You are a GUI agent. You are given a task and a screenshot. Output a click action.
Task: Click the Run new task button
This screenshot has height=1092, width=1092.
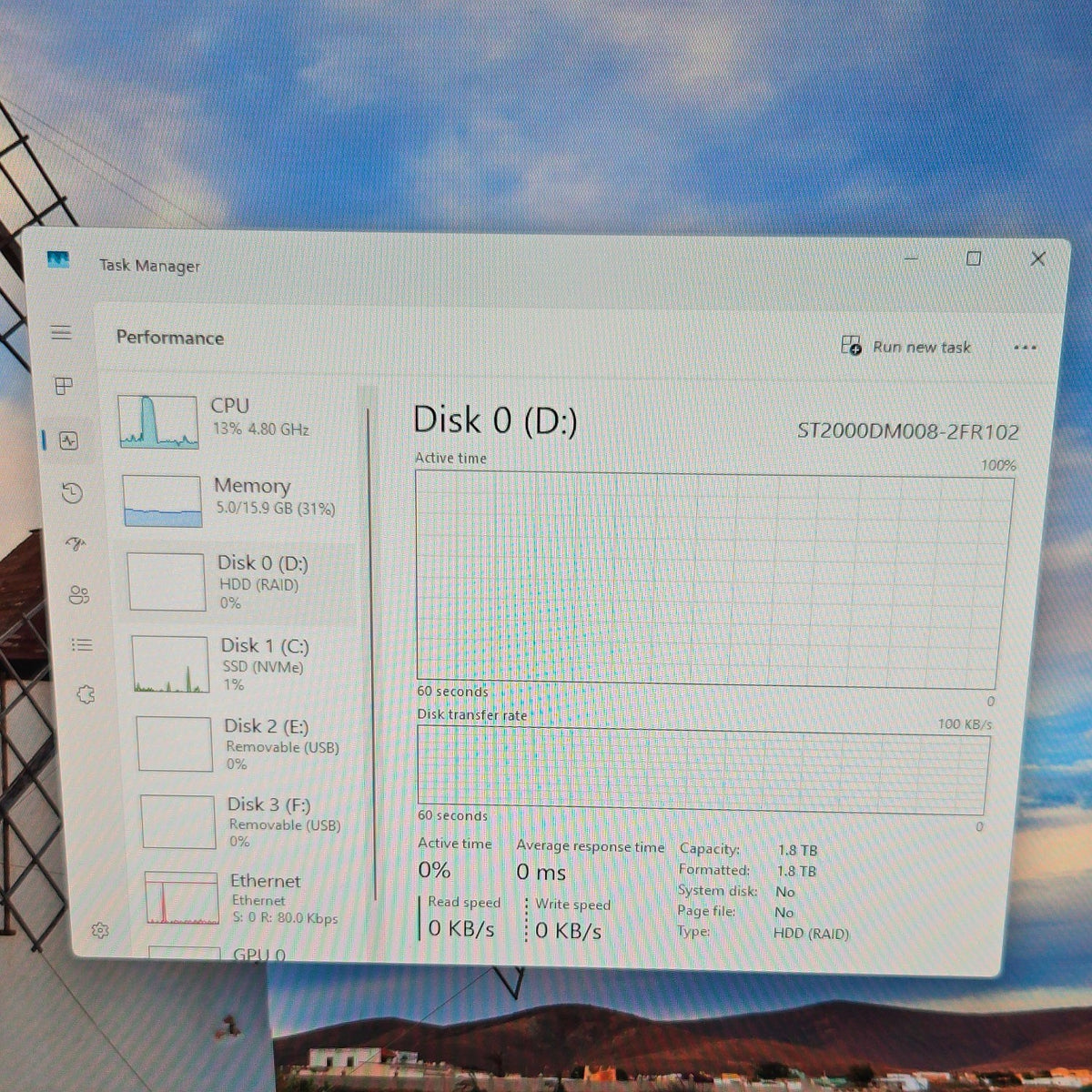click(x=905, y=347)
